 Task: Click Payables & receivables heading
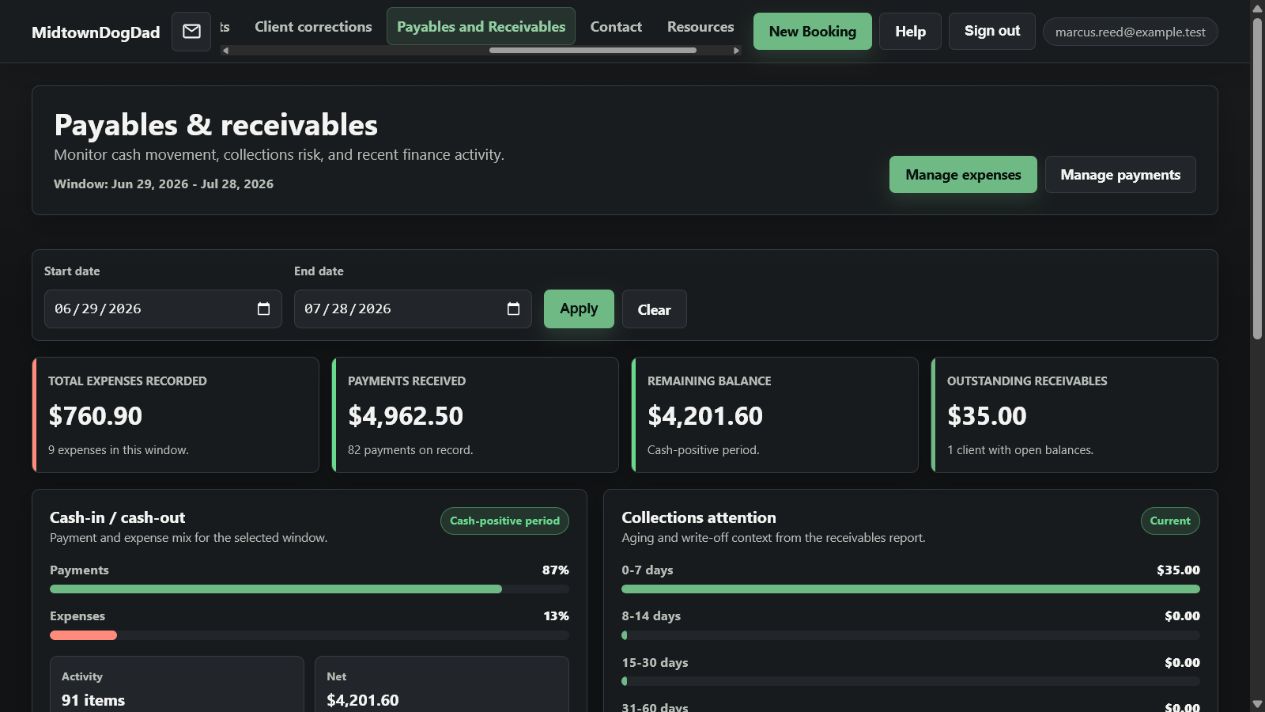pyautogui.click(x=216, y=125)
